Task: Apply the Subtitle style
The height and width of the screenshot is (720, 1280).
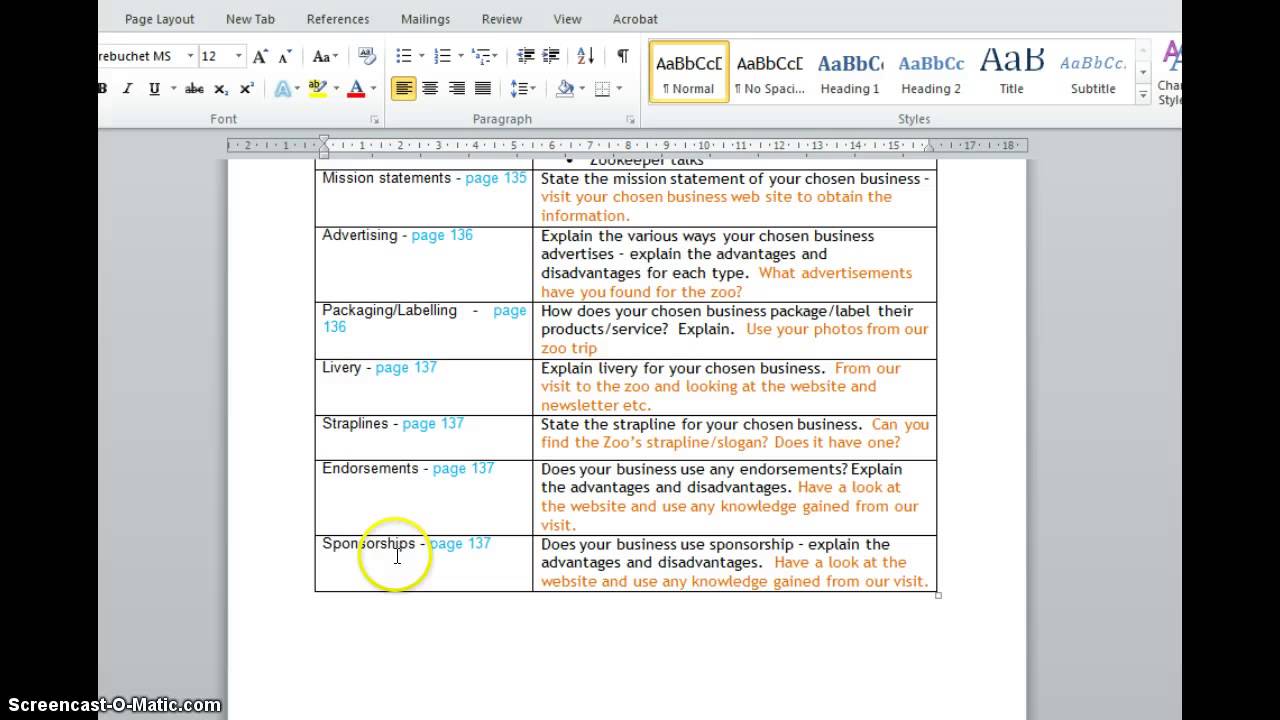Action: coord(1093,72)
